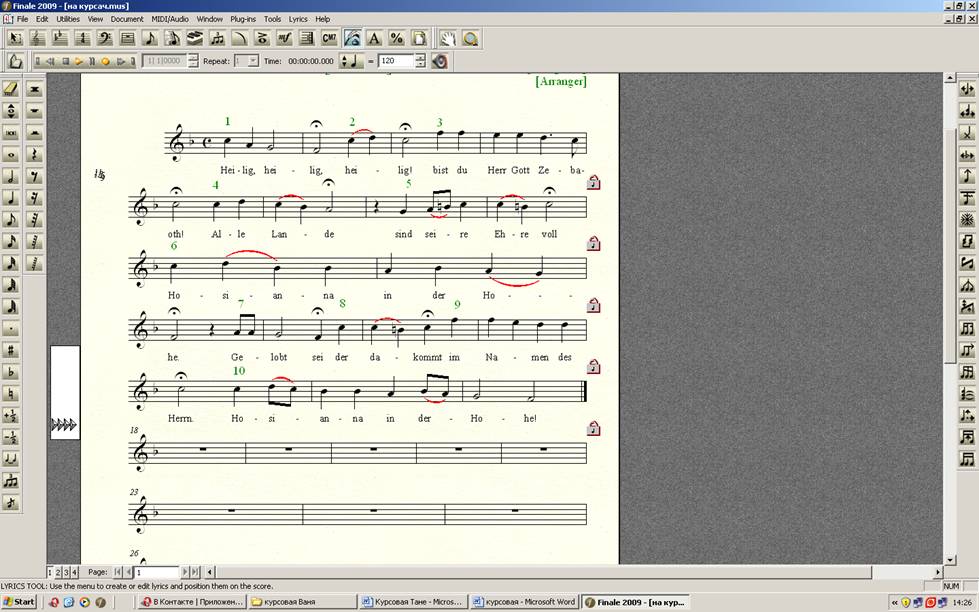The image size is (979, 612).
Task: Pick the Hand Grabber tool
Action: coord(448,38)
